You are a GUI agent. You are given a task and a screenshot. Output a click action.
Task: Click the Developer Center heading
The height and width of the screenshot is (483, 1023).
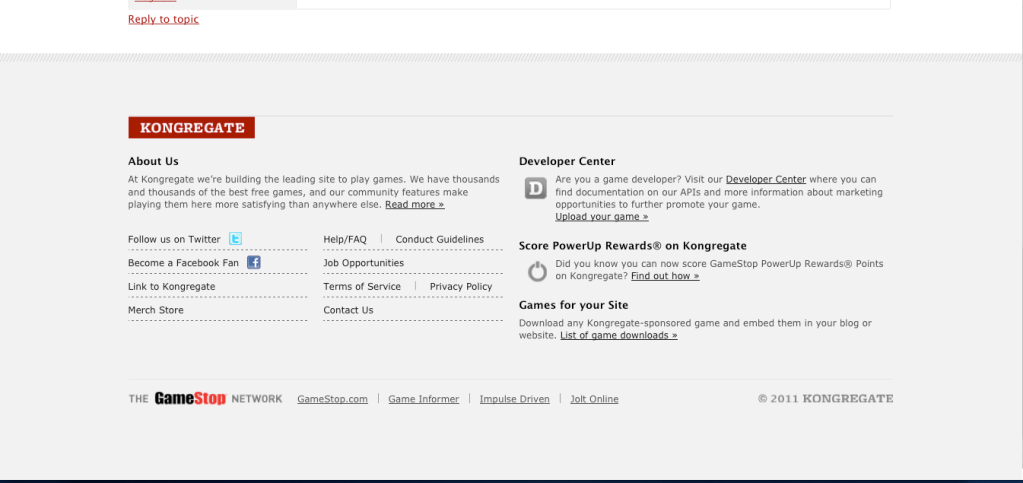[x=567, y=161]
